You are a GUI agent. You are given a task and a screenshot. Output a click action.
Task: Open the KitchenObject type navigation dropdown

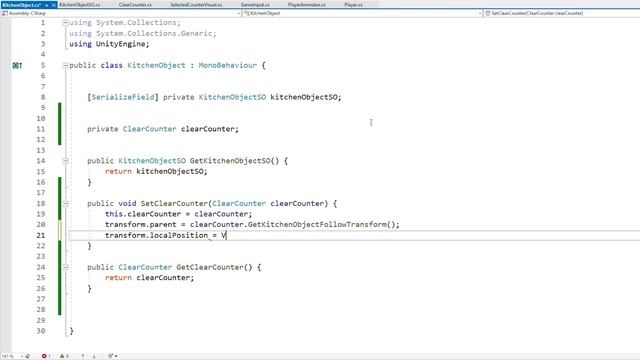[x=363, y=13]
